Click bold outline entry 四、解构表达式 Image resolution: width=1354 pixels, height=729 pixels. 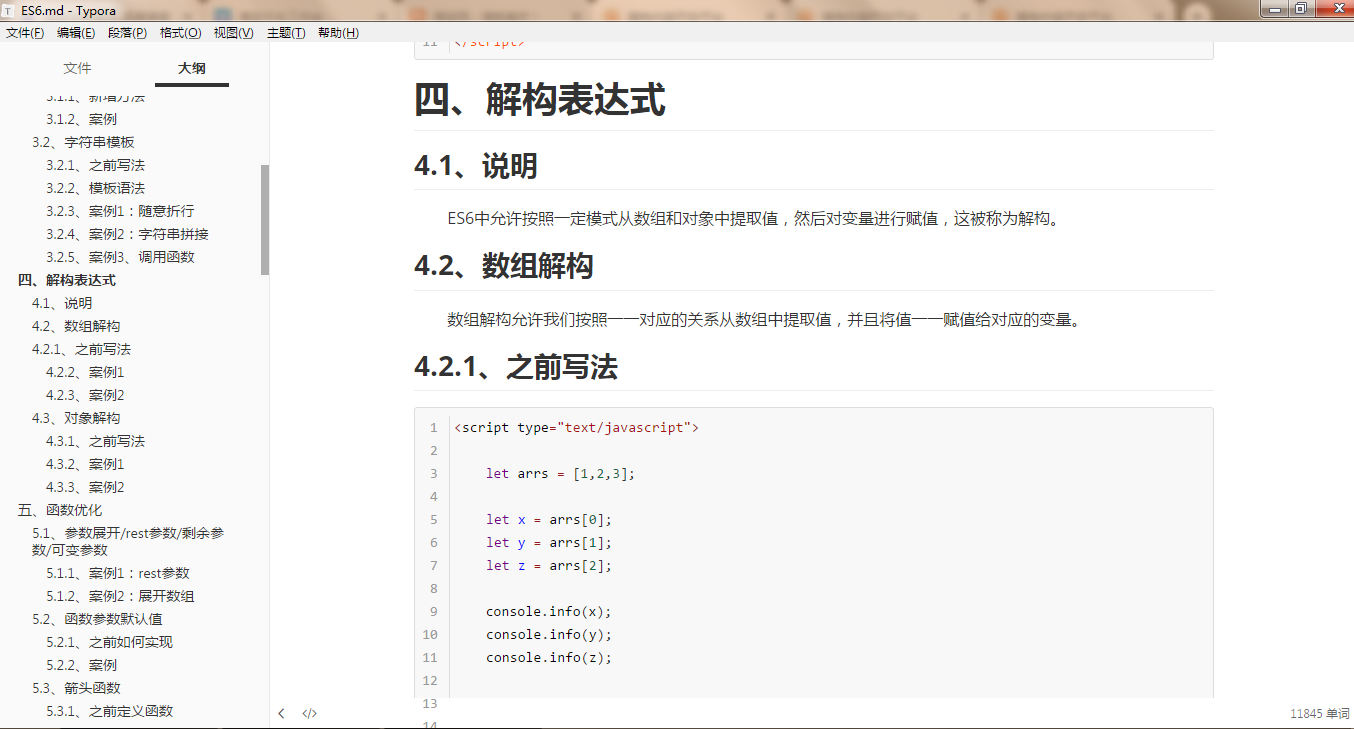67,280
